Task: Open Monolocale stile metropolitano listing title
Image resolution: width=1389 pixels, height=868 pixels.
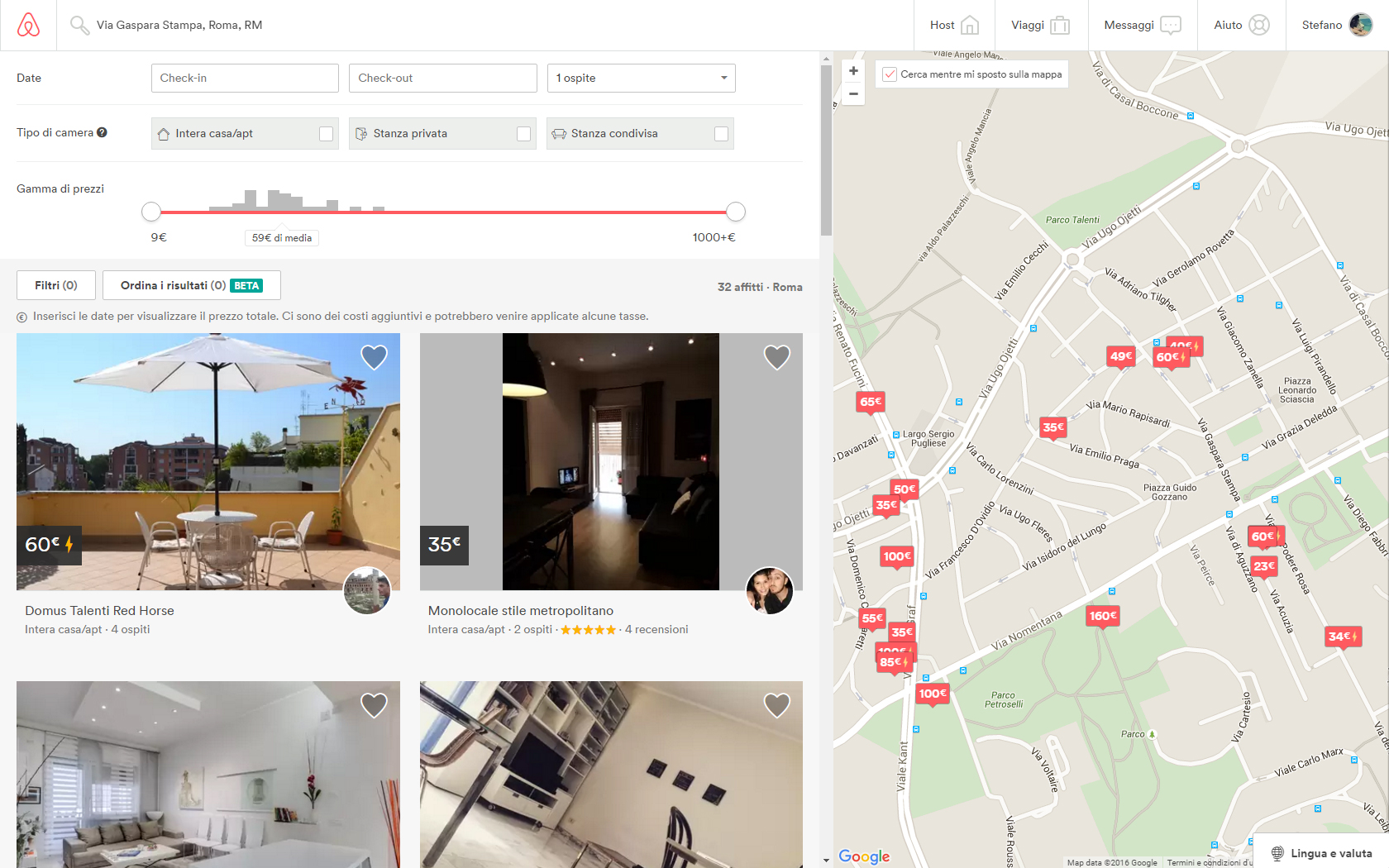Action: point(521,611)
